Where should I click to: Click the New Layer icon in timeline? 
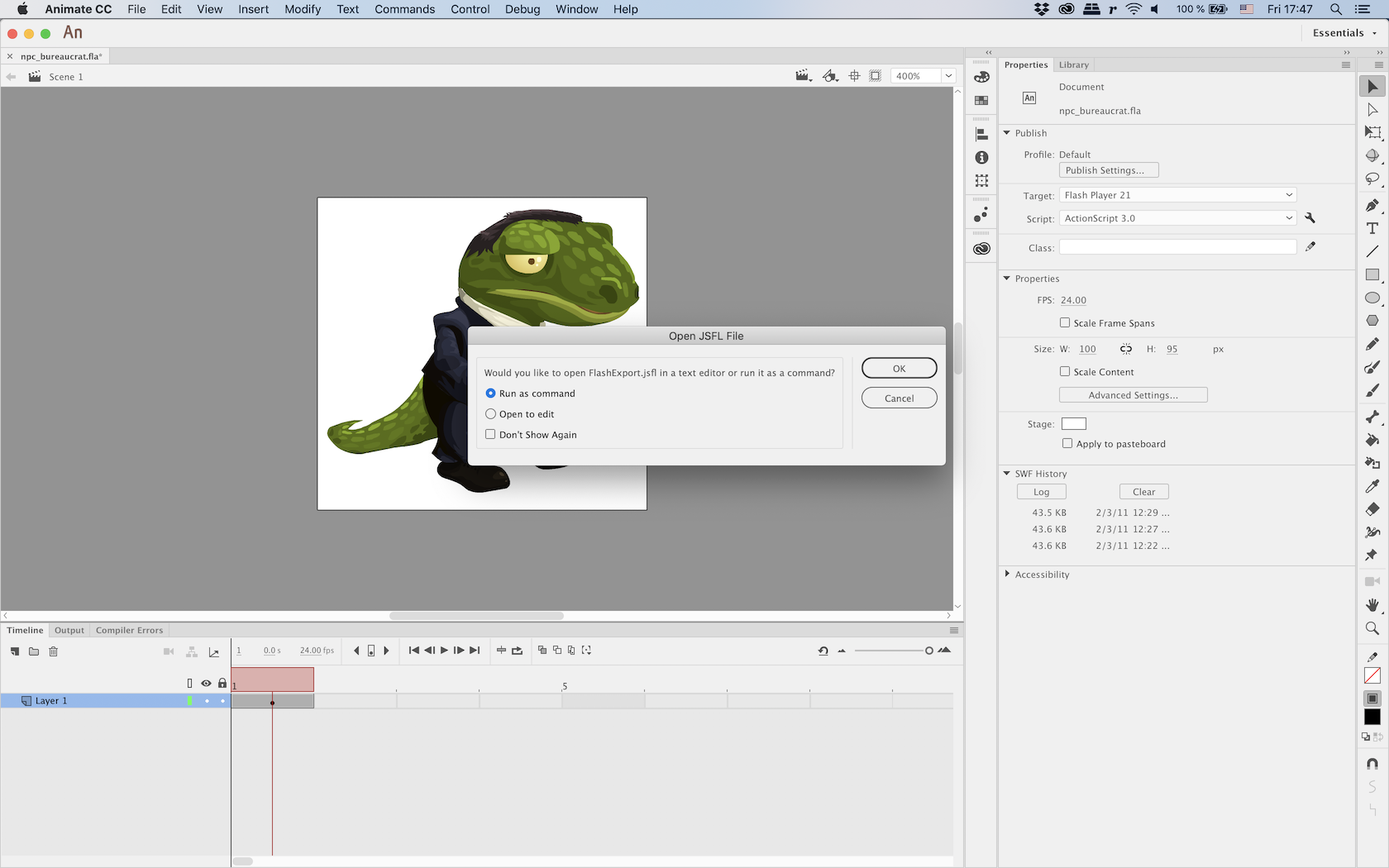tap(15, 651)
